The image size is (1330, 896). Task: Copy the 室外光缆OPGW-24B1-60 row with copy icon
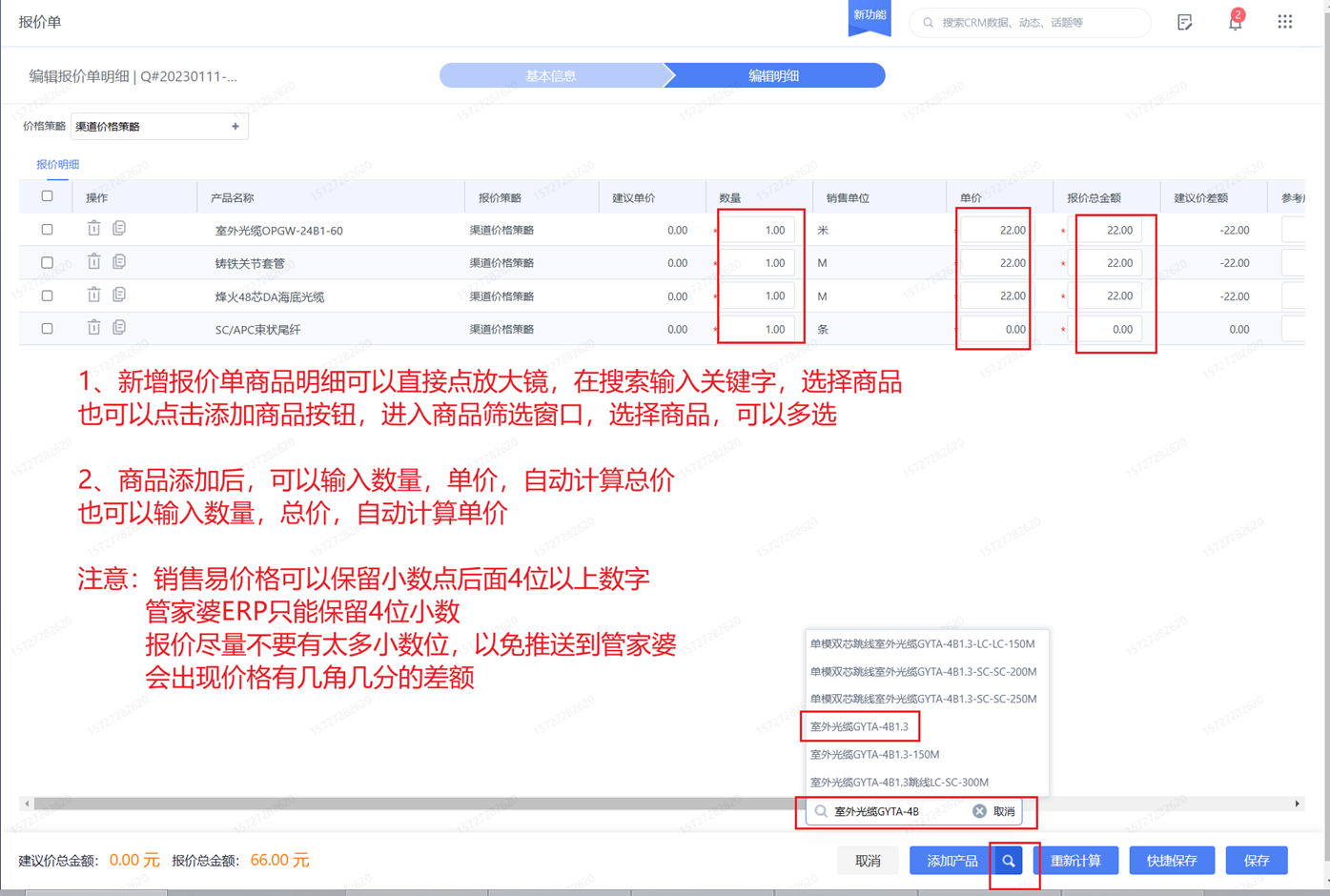119,229
